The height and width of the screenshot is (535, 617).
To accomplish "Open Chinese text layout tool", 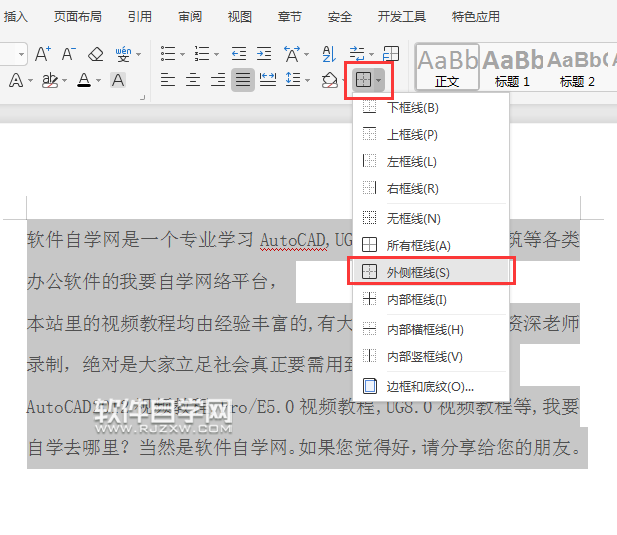I will tap(292, 54).
